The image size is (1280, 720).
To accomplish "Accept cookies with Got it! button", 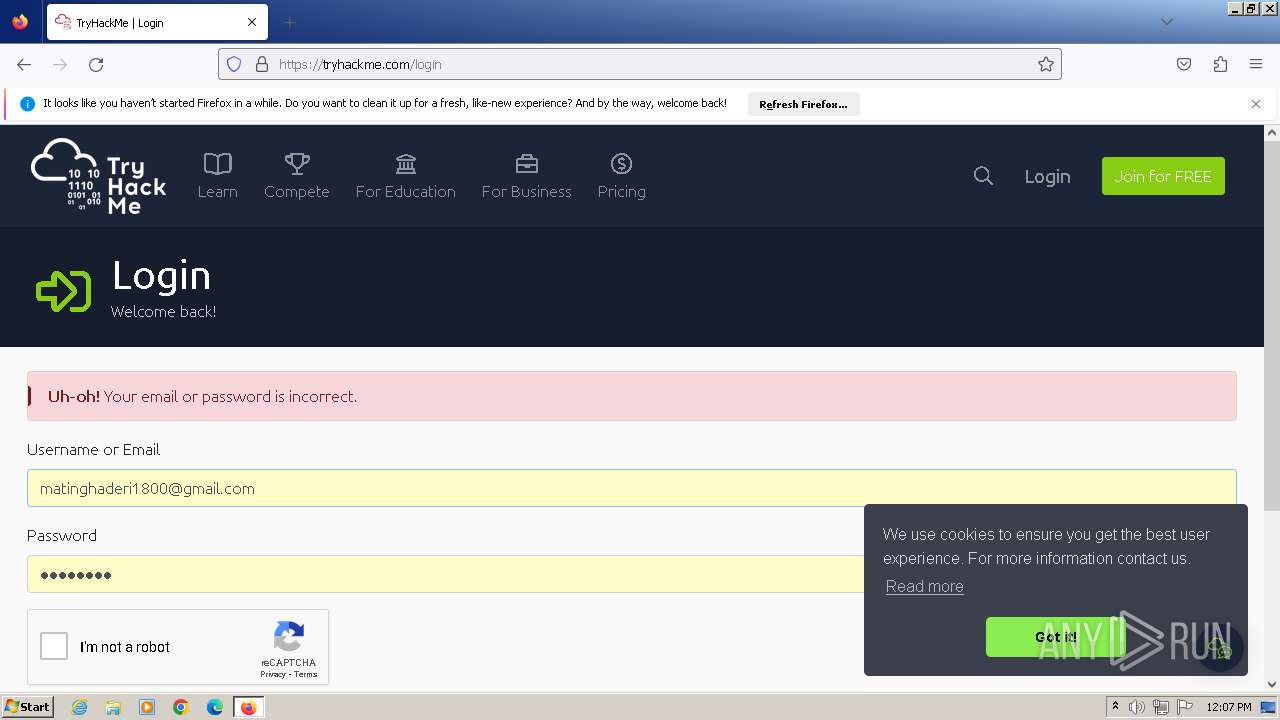I will [x=1056, y=637].
